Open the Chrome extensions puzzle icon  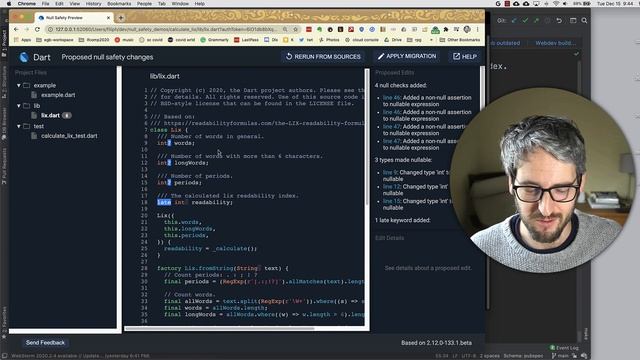click(x=446, y=29)
